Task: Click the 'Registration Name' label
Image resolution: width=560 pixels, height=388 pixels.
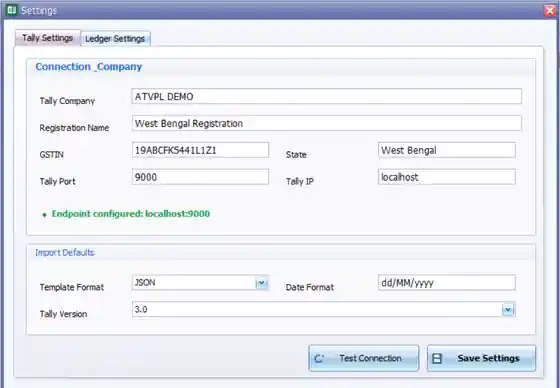Action: [x=74, y=128]
